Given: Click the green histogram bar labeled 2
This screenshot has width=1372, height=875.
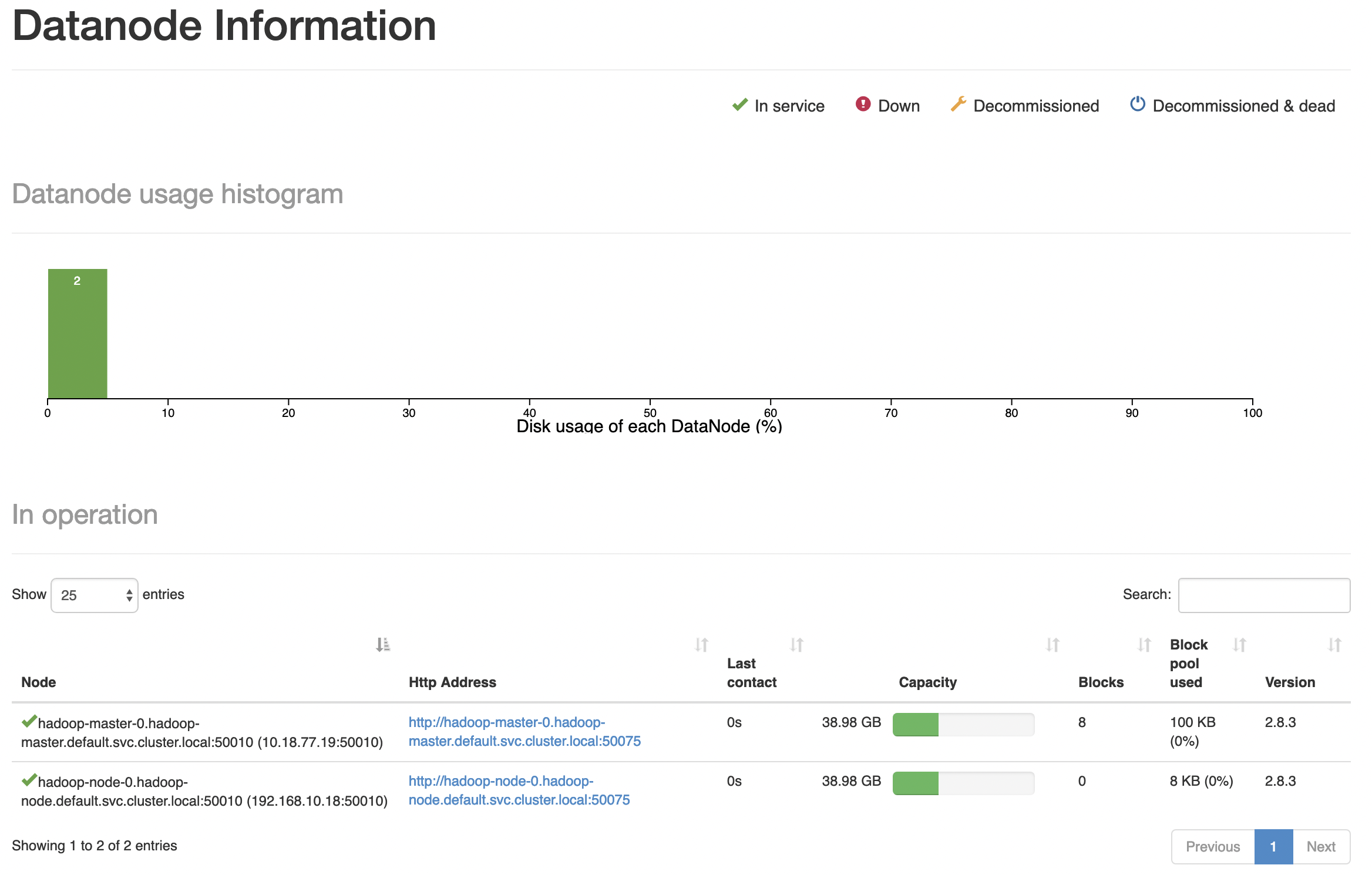Looking at the screenshot, I should click(78, 334).
